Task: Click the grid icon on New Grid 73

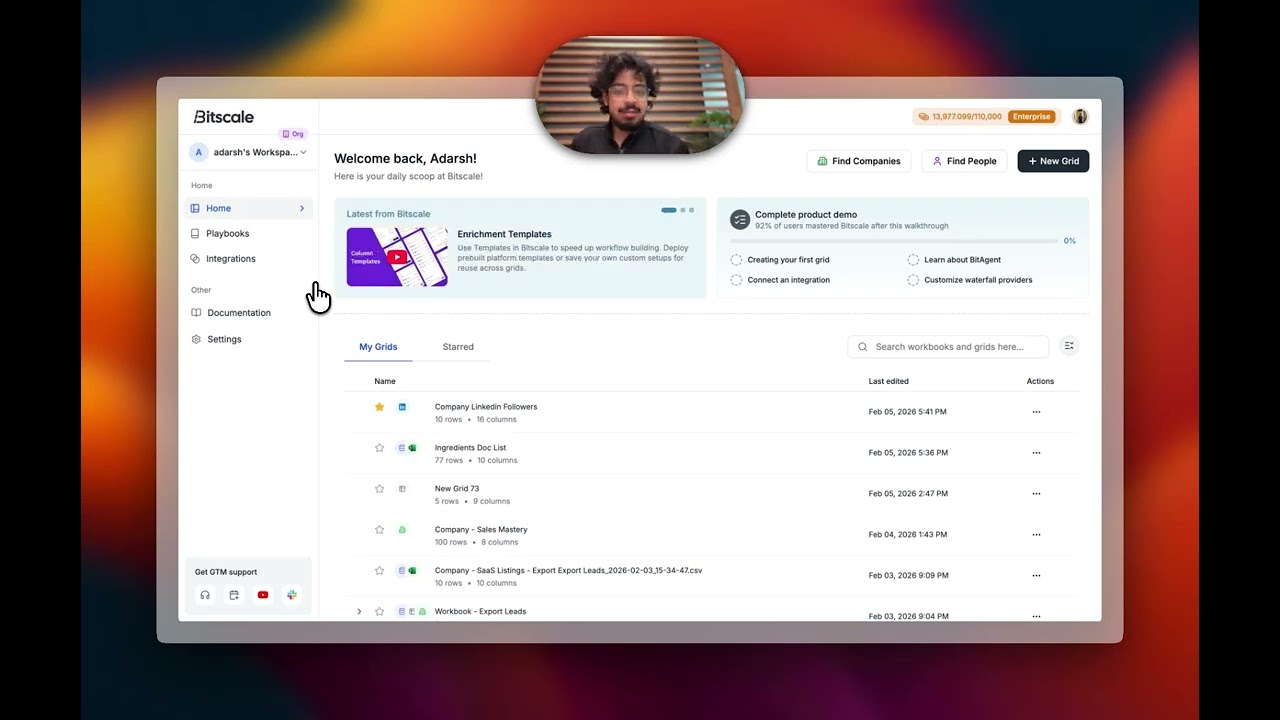Action: (x=402, y=489)
